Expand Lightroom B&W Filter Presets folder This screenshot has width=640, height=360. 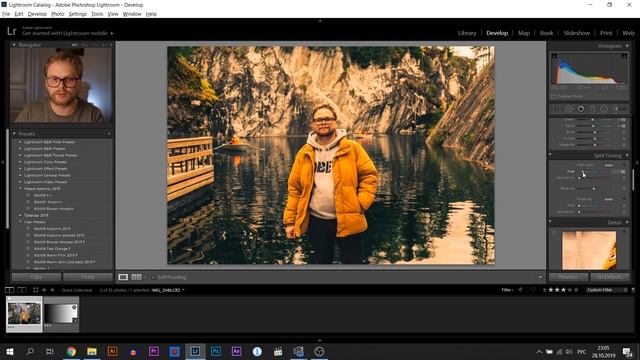tap(20, 142)
